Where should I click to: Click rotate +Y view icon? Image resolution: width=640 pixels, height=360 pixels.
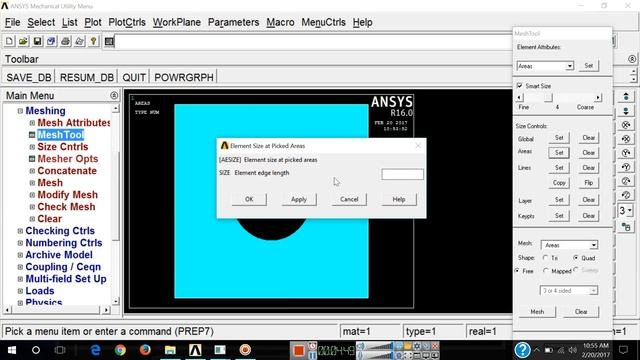(626, 153)
